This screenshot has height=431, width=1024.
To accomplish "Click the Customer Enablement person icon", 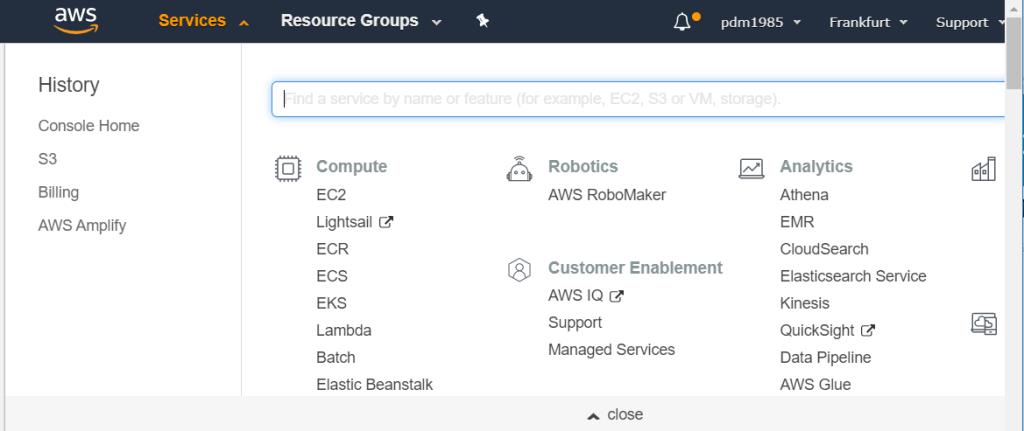I will click(x=519, y=270).
